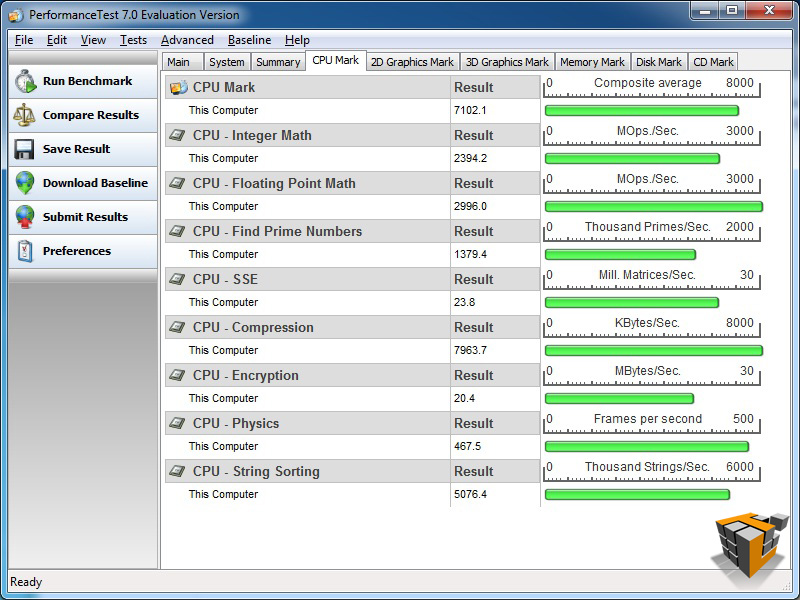Click the chip icon beside CPU - Encryption
Image resolution: width=800 pixels, height=600 pixels.
tap(177, 375)
